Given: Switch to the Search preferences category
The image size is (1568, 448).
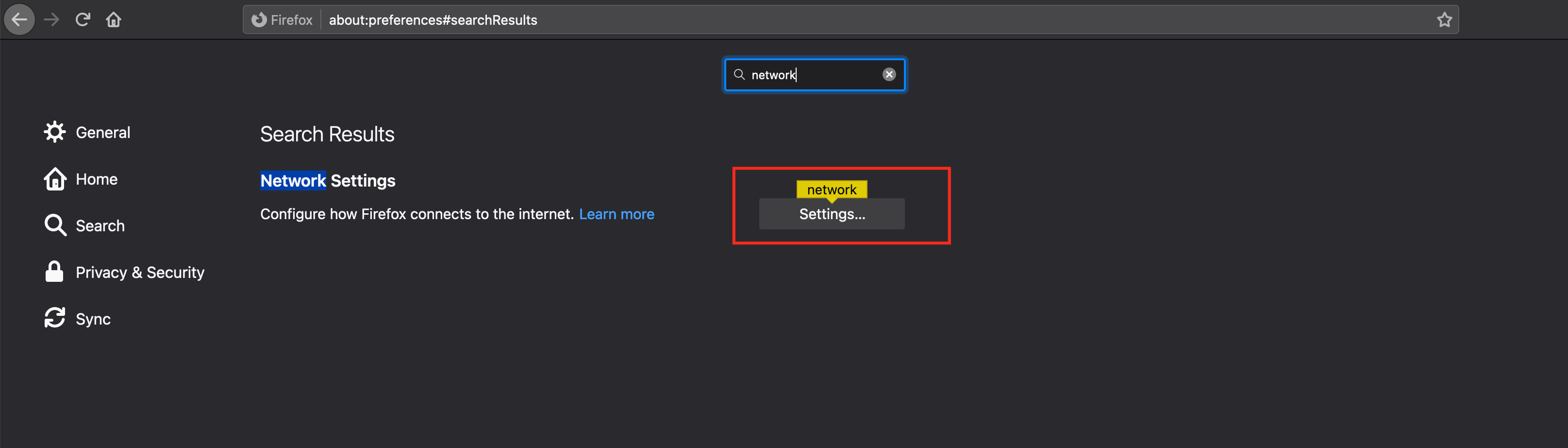Looking at the screenshot, I should (x=100, y=225).
